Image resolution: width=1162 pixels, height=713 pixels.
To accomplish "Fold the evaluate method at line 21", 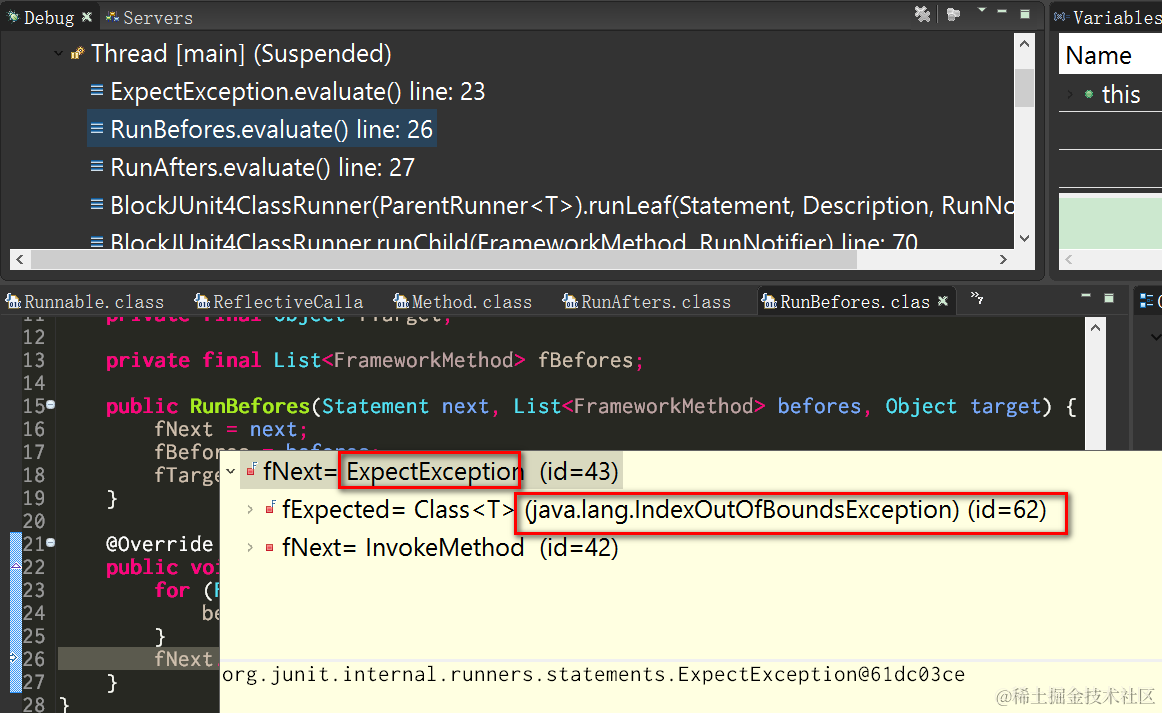I will tap(50, 543).
